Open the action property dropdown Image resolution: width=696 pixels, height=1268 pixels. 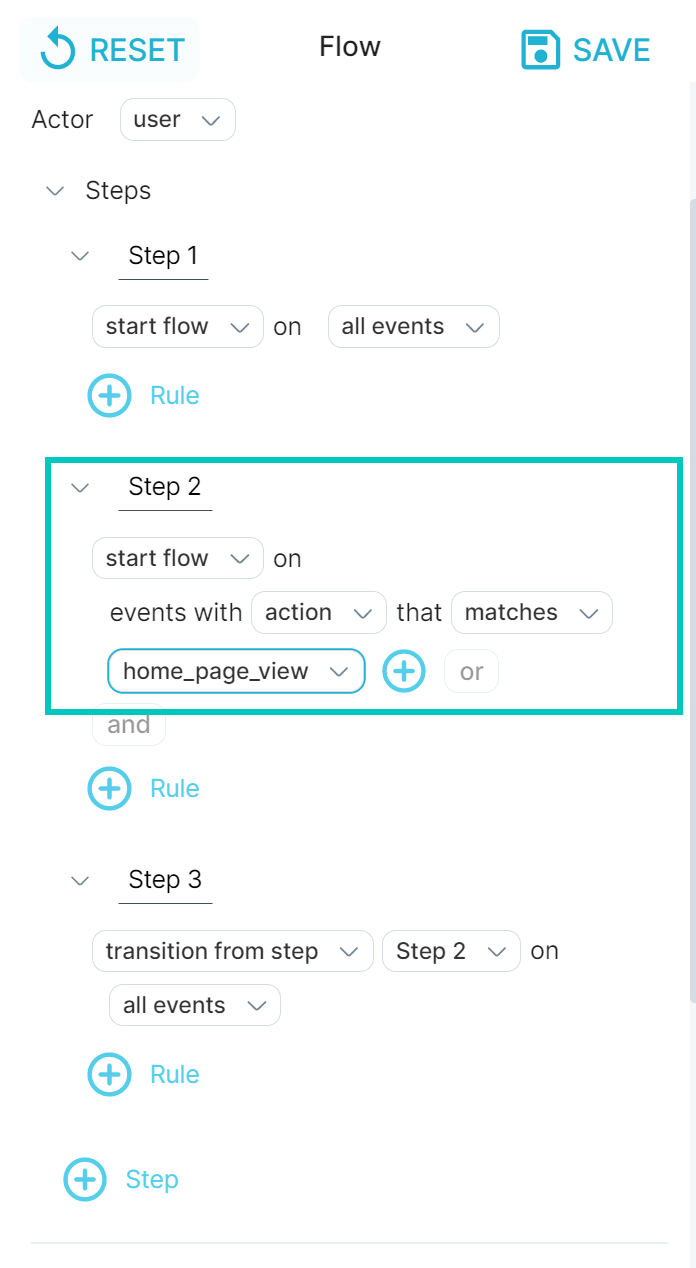(x=319, y=612)
